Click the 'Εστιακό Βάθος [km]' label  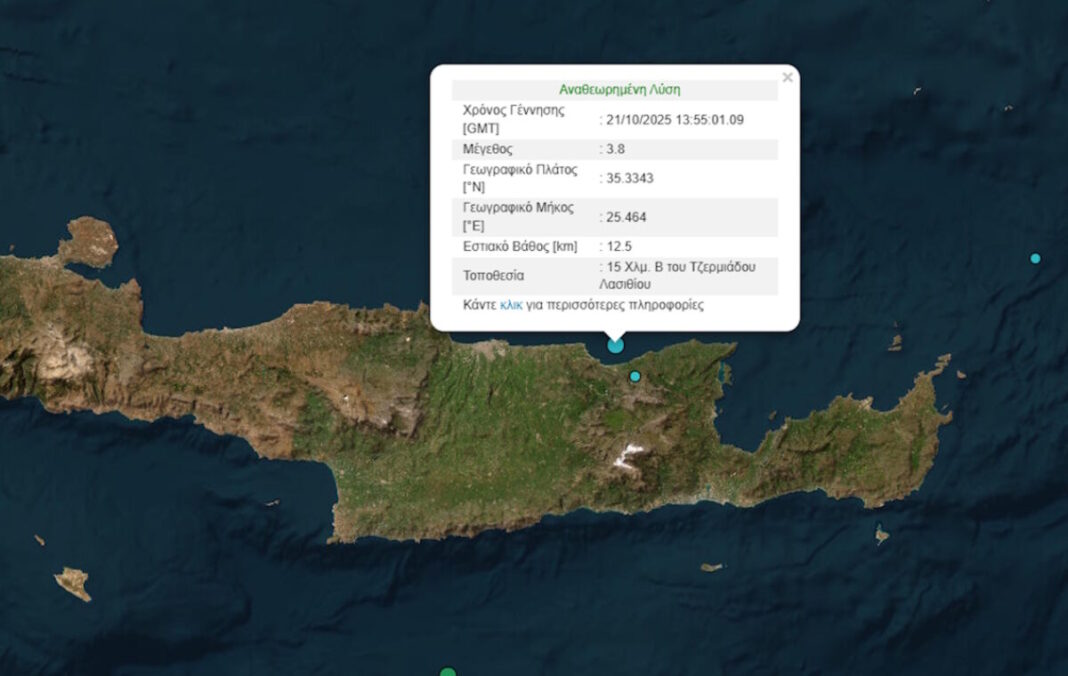tap(520, 246)
